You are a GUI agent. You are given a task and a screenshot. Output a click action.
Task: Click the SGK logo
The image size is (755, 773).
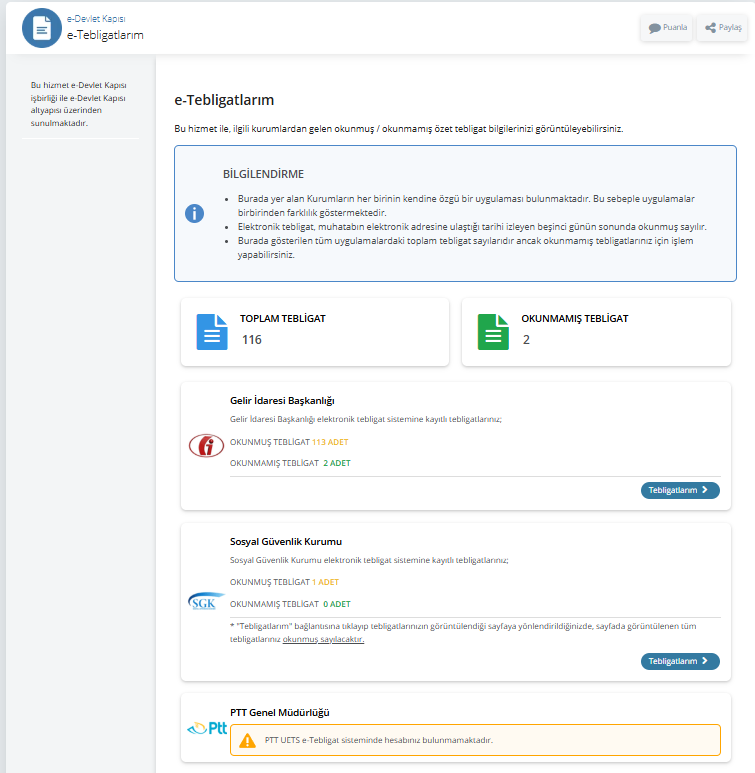[x=206, y=601]
